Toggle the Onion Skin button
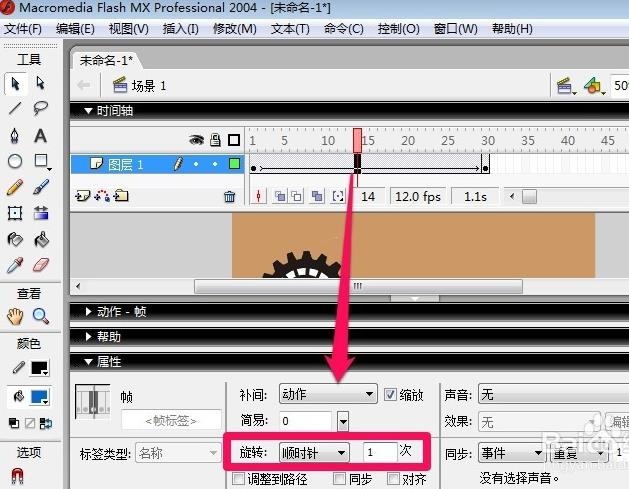 click(x=280, y=196)
